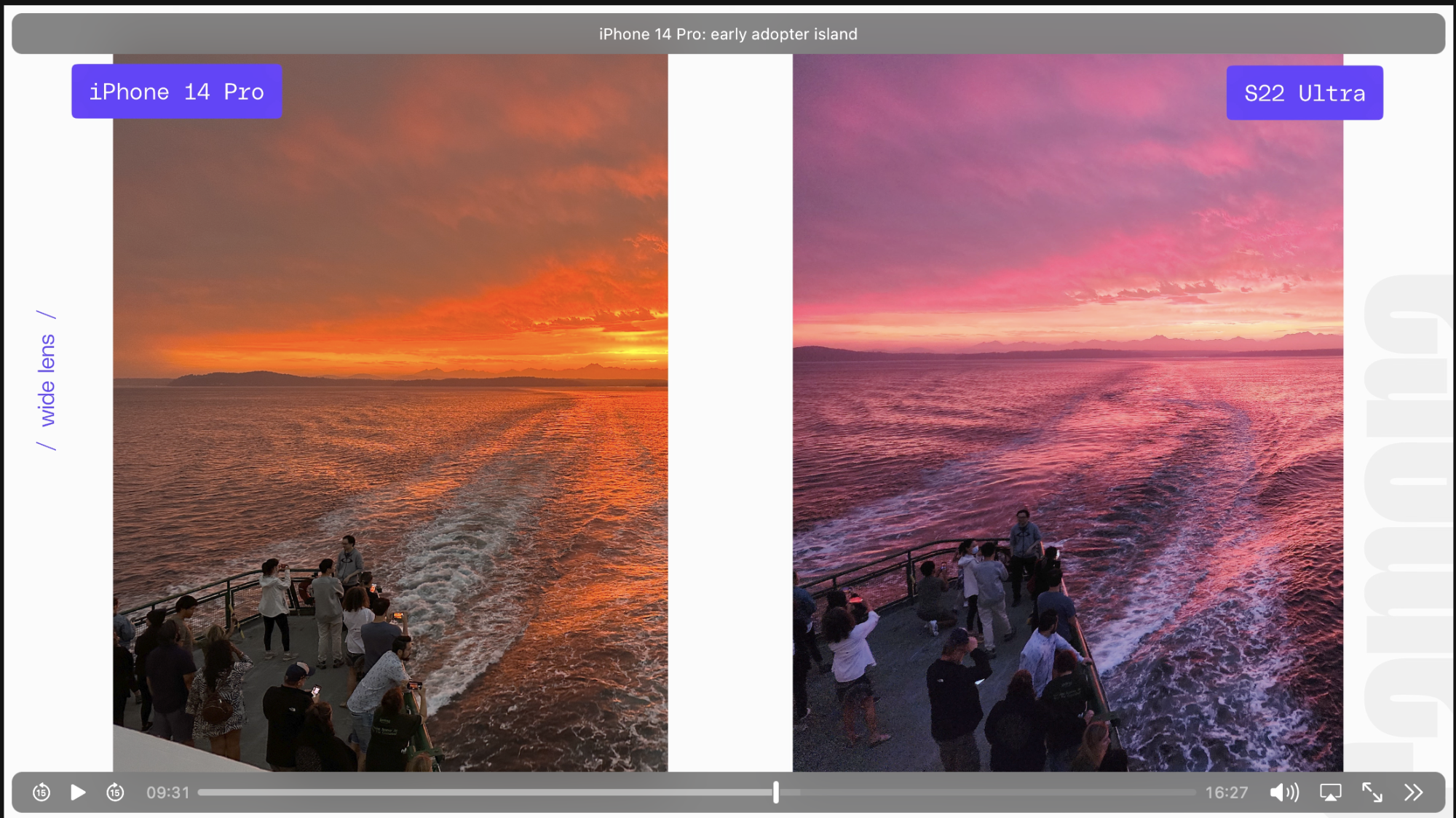Enter full screen with the arrows icon
Viewport: 1456px width, 818px height.
1372,792
